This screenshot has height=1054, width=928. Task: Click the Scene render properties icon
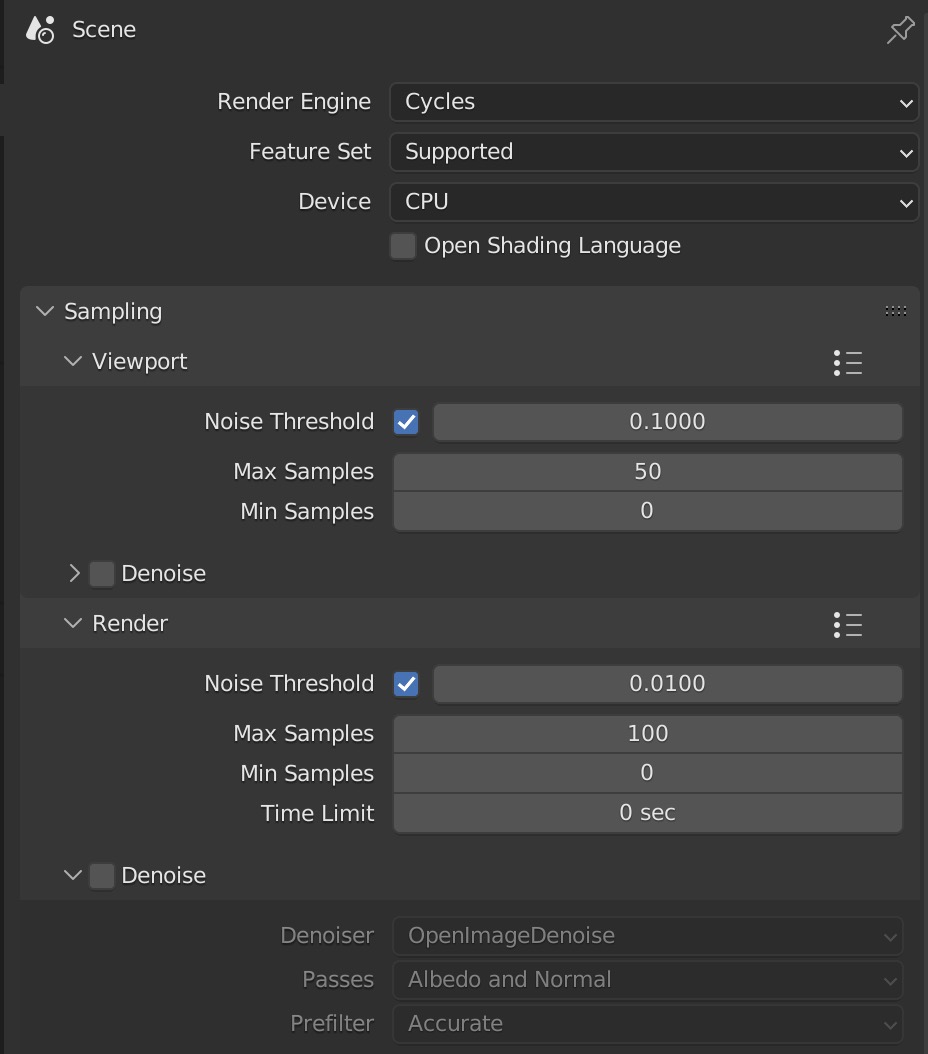tap(40, 30)
